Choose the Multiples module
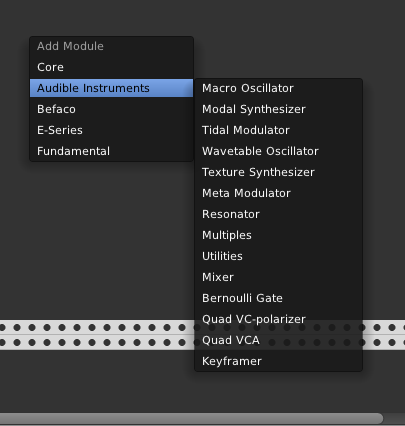 point(278,235)
